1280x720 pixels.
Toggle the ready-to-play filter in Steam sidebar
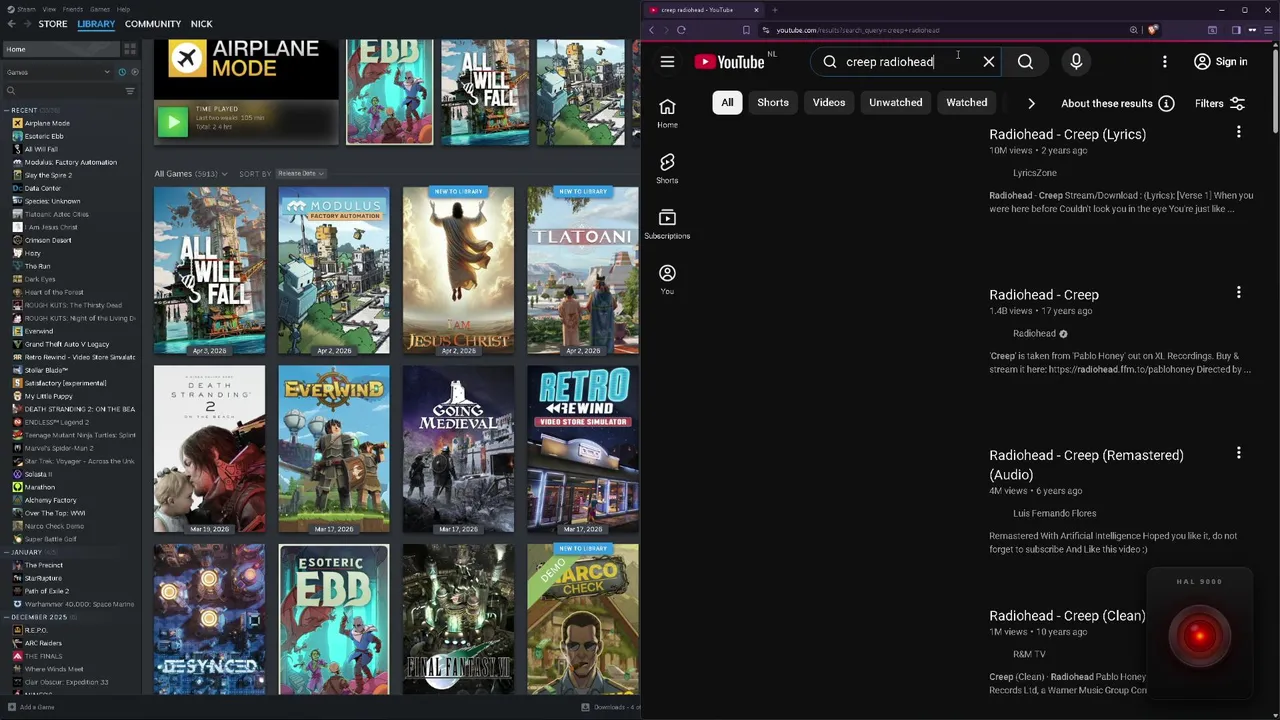click(134, 72)
